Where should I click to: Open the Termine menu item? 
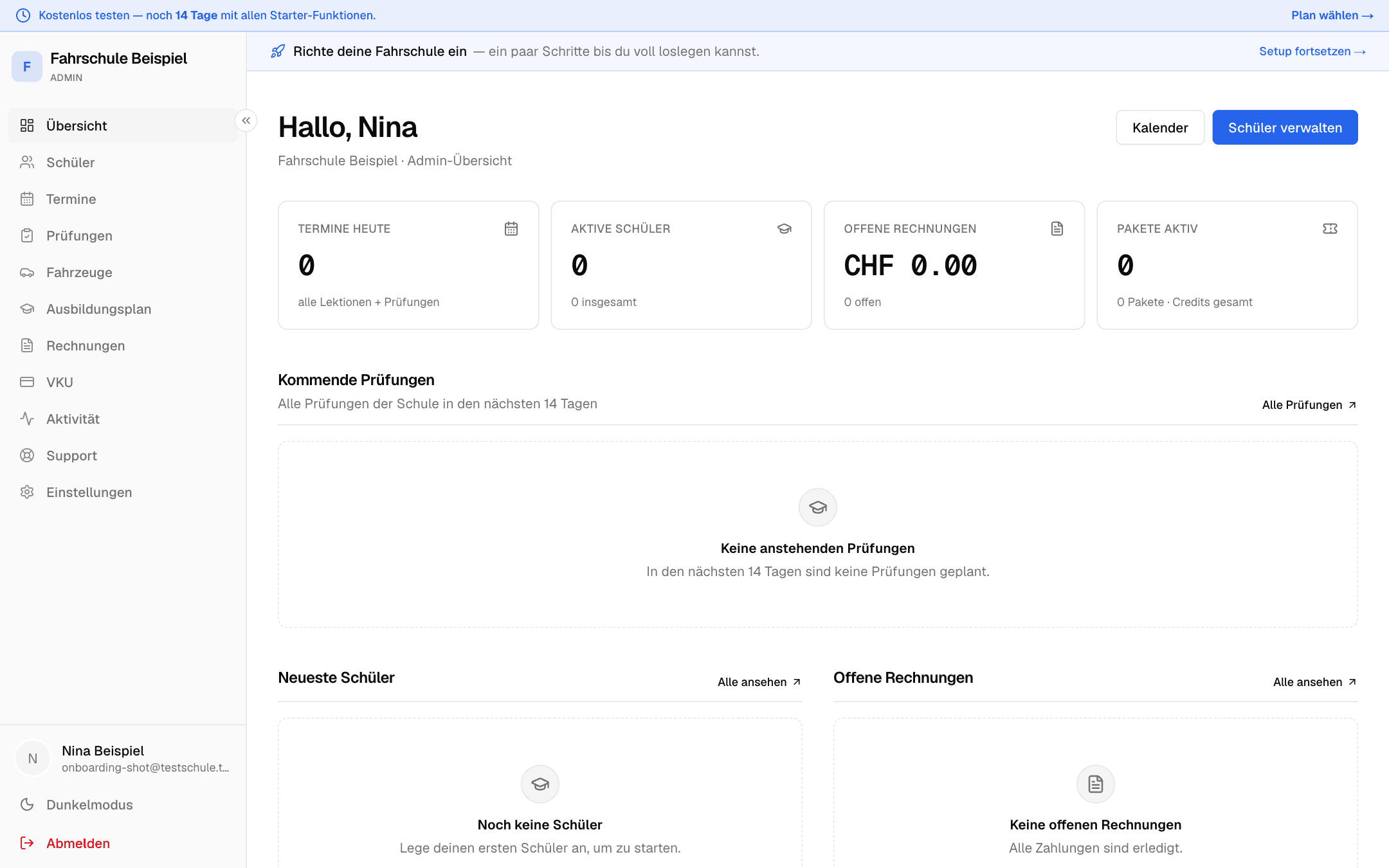coord(123,199)
